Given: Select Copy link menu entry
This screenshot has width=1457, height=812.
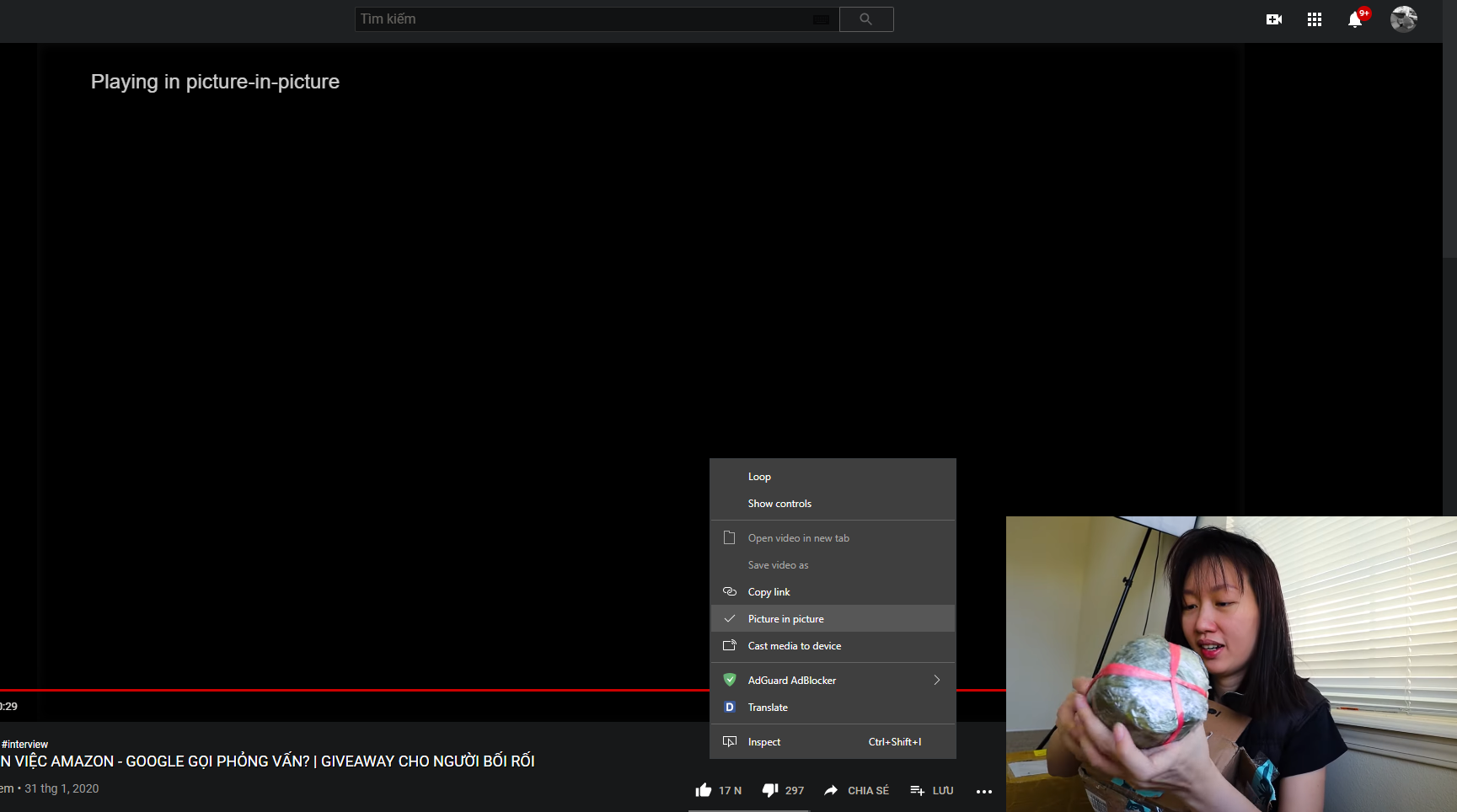Looking at the screenshot, I should click(x=833, y=591).
